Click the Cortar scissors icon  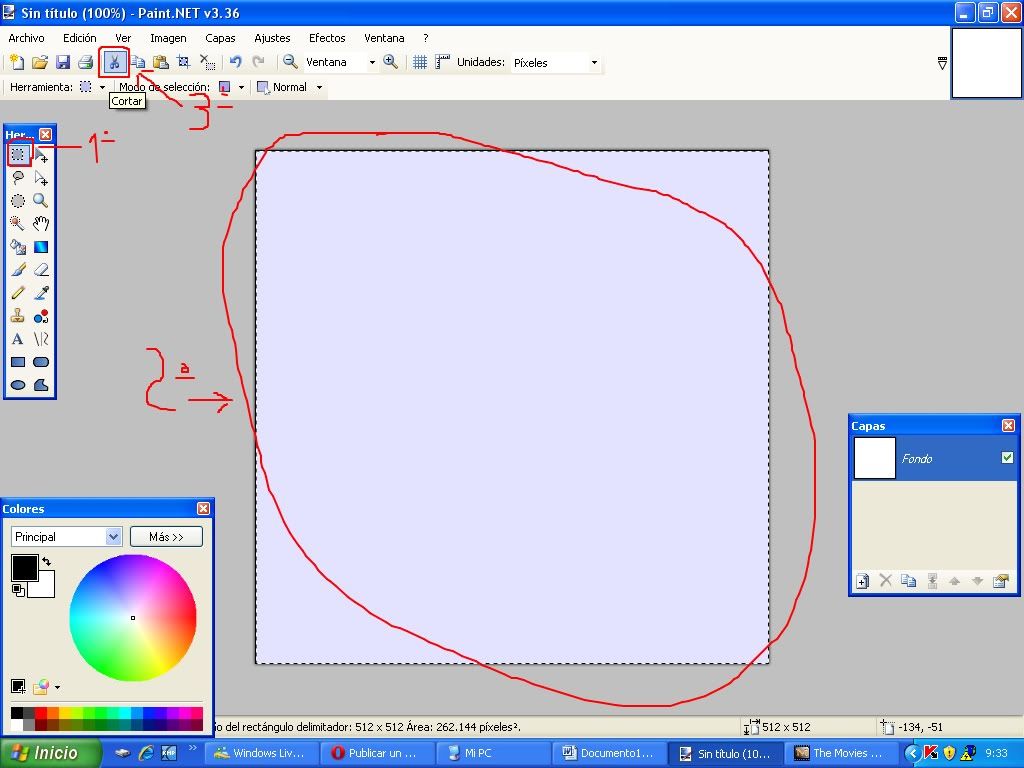coord(114,62)
